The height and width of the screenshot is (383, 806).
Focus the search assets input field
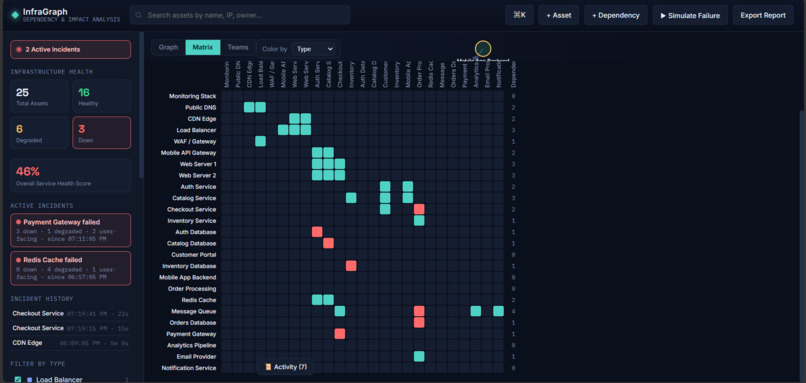[240, 15]
